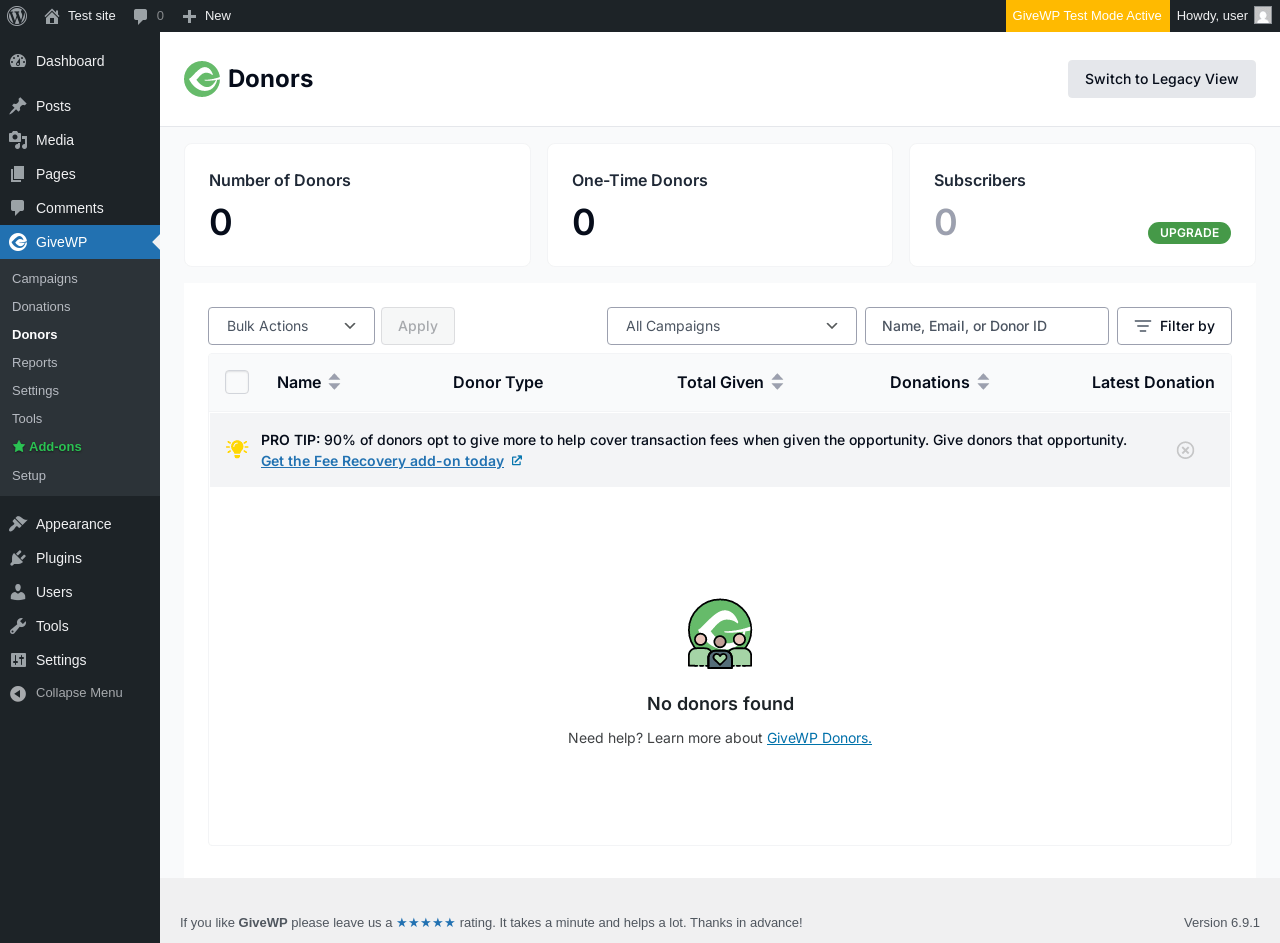Click the Plugins plug icon

tap(18, 558)
